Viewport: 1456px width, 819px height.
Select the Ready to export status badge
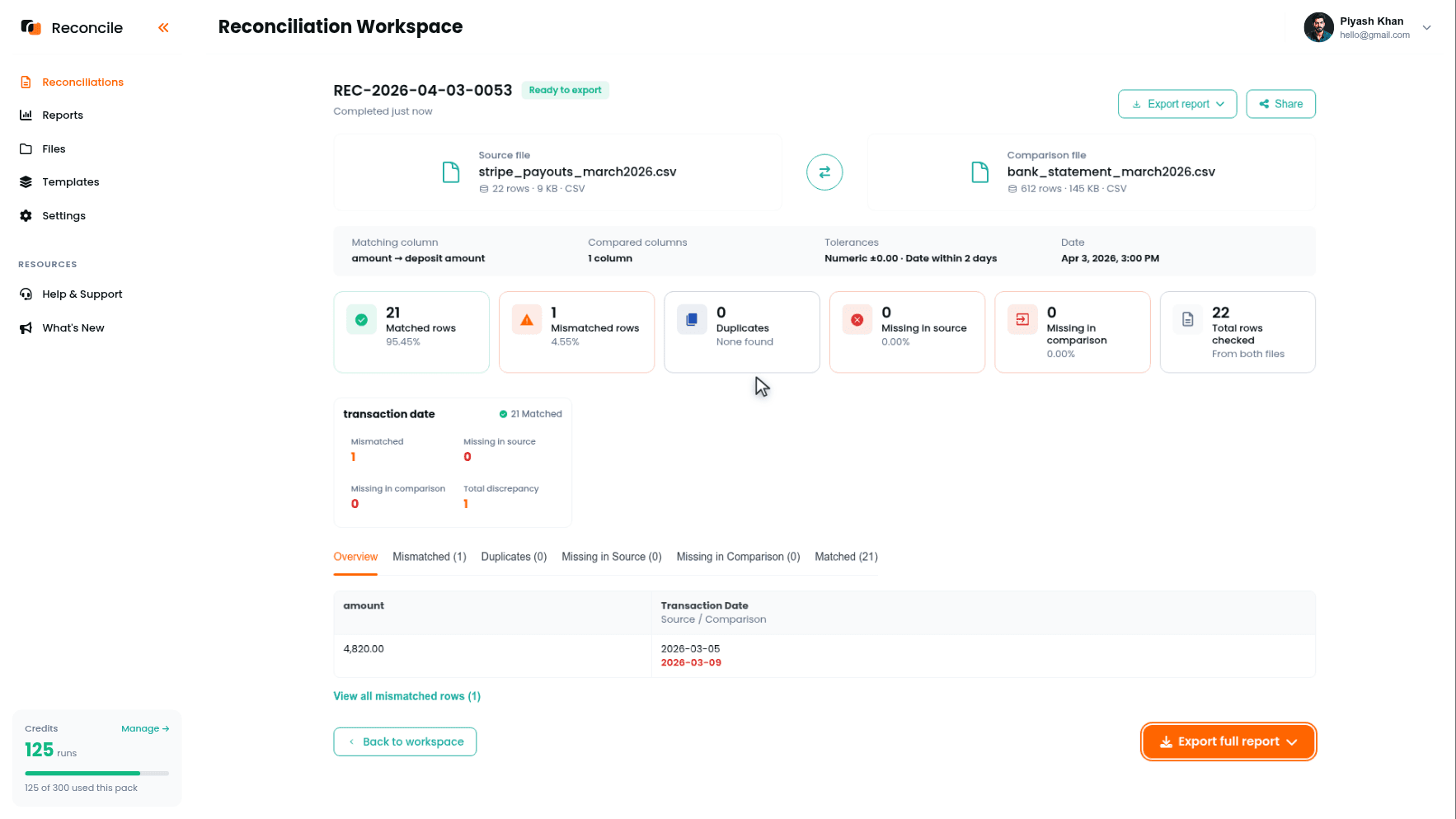(565, 91)
